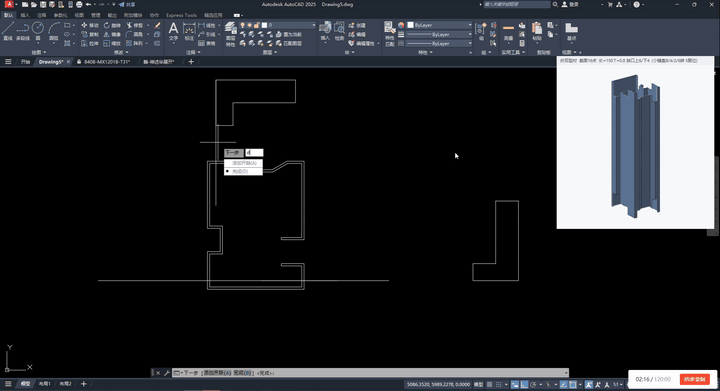
Task: Open the Text (文字) annotation tool
Action: pyautogui.click(x=173, y=31)
